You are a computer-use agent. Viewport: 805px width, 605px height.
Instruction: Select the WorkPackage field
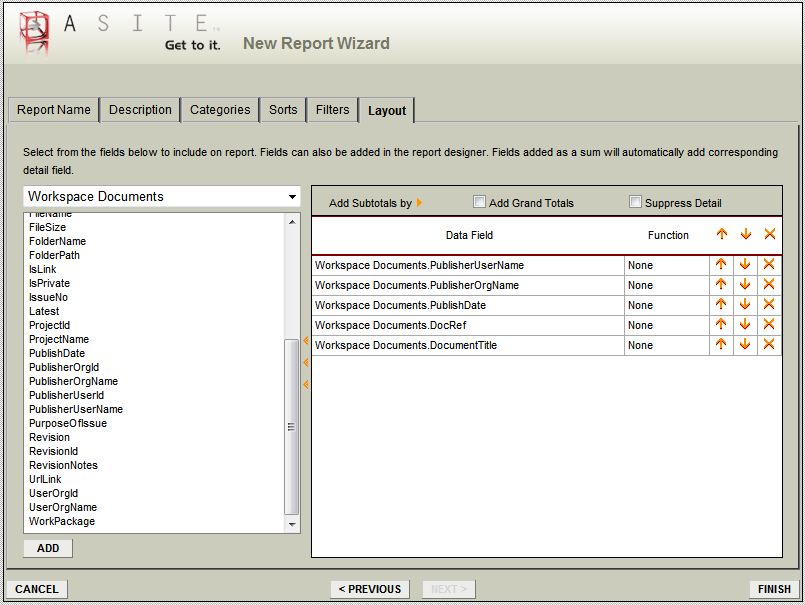(62, 521)
